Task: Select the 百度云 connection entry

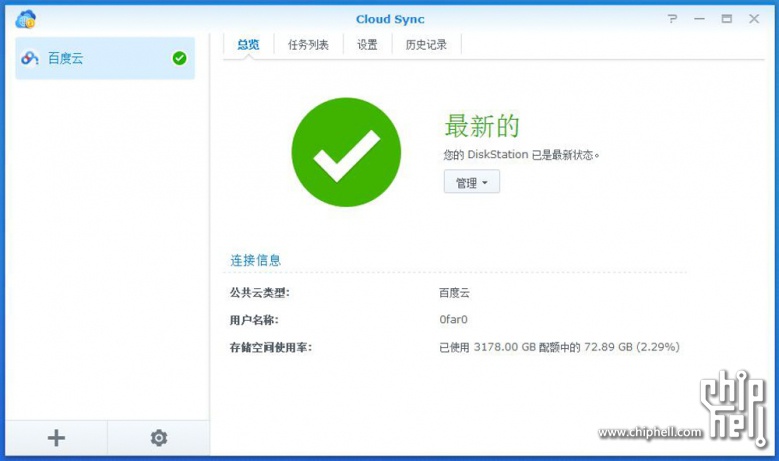Action: [x=105, y=58]
